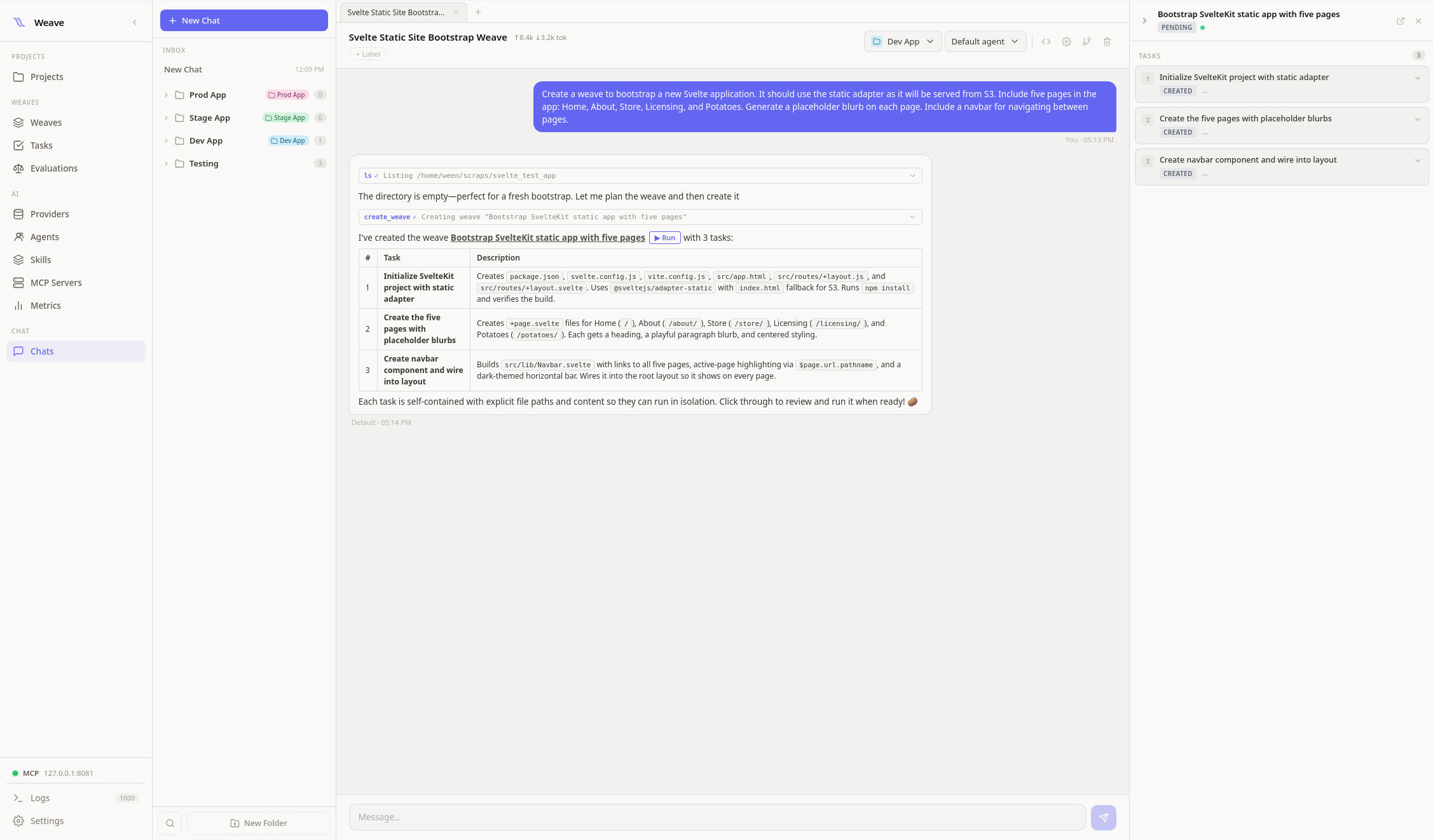Open the weave in a new window
1433x840 pixels.
click(x=1401, y=21)
